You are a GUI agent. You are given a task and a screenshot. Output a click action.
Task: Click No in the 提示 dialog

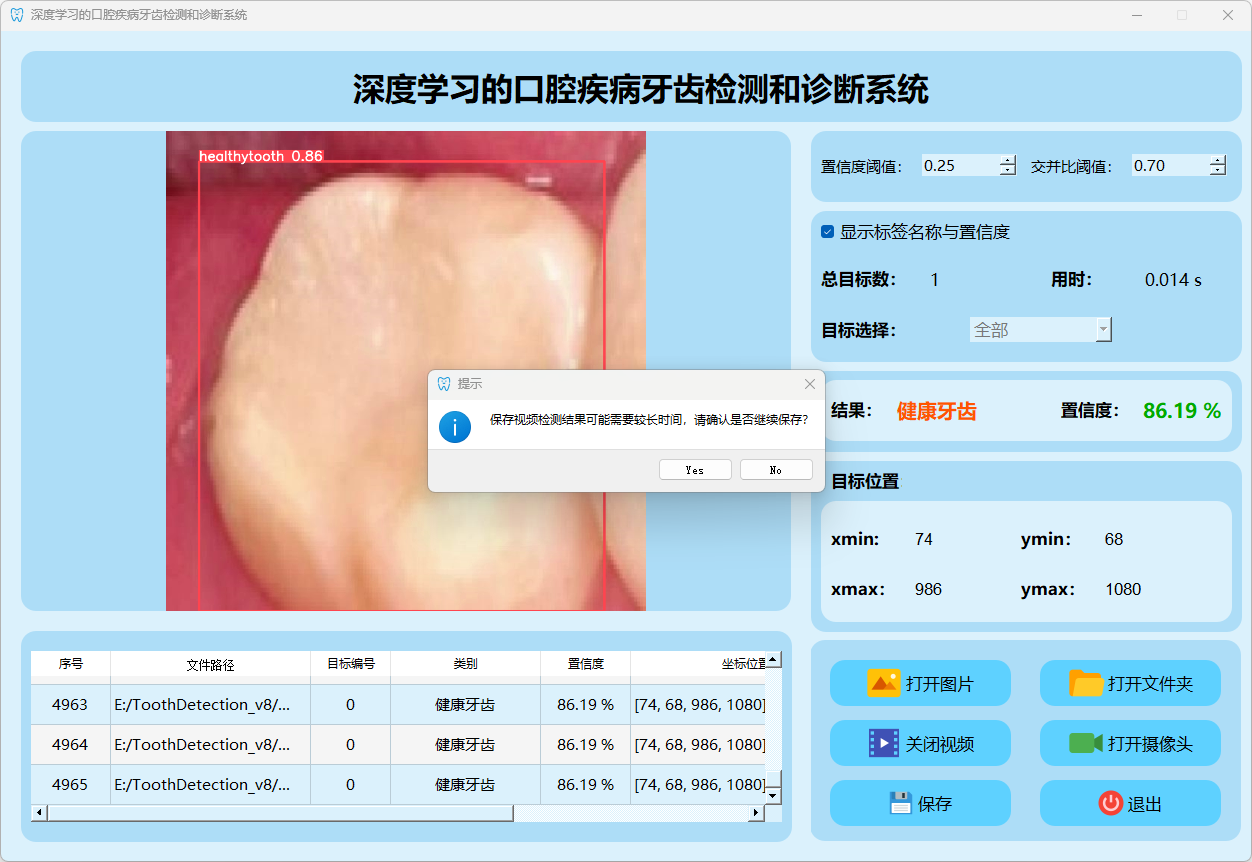coord(776,470)
